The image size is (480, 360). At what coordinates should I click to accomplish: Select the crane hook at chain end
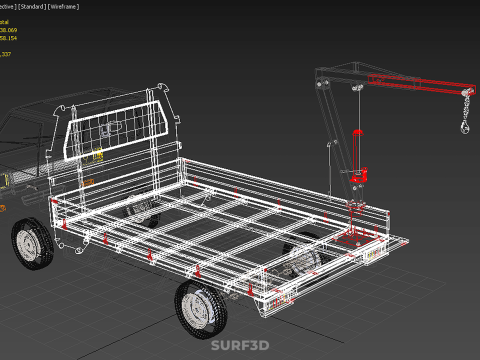[x=465, y=127]
